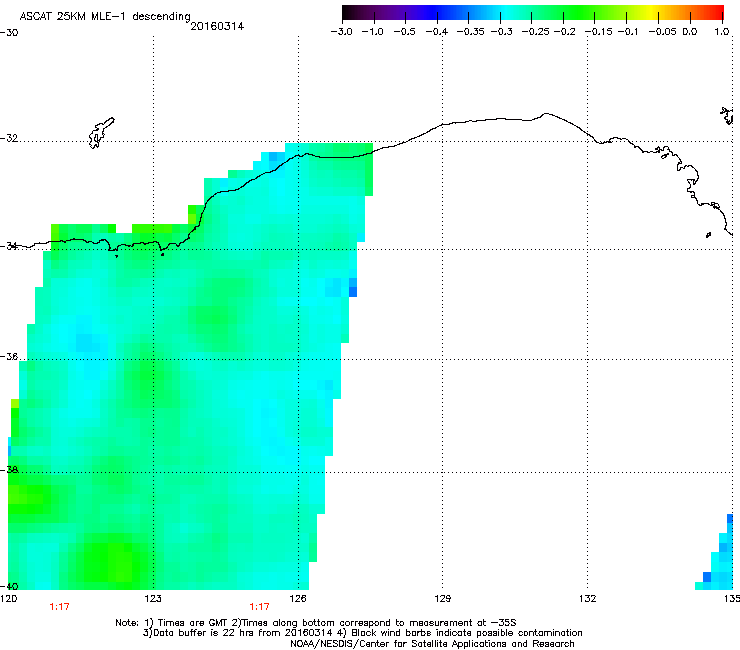
Task: Click the red '1:17' time nearest longitude 120
Action: point(59,607)
